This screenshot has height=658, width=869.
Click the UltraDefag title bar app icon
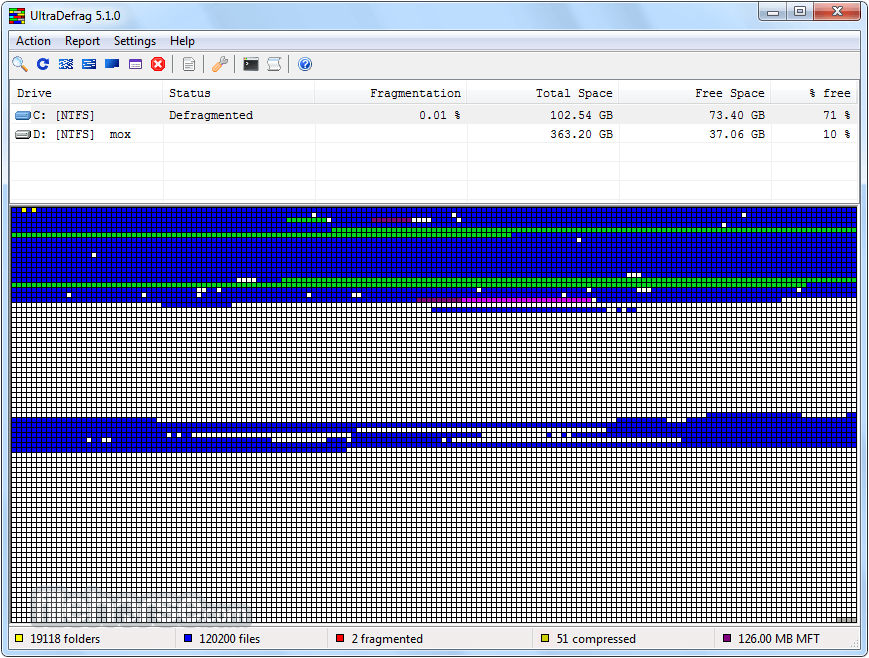tap(17, 16)
